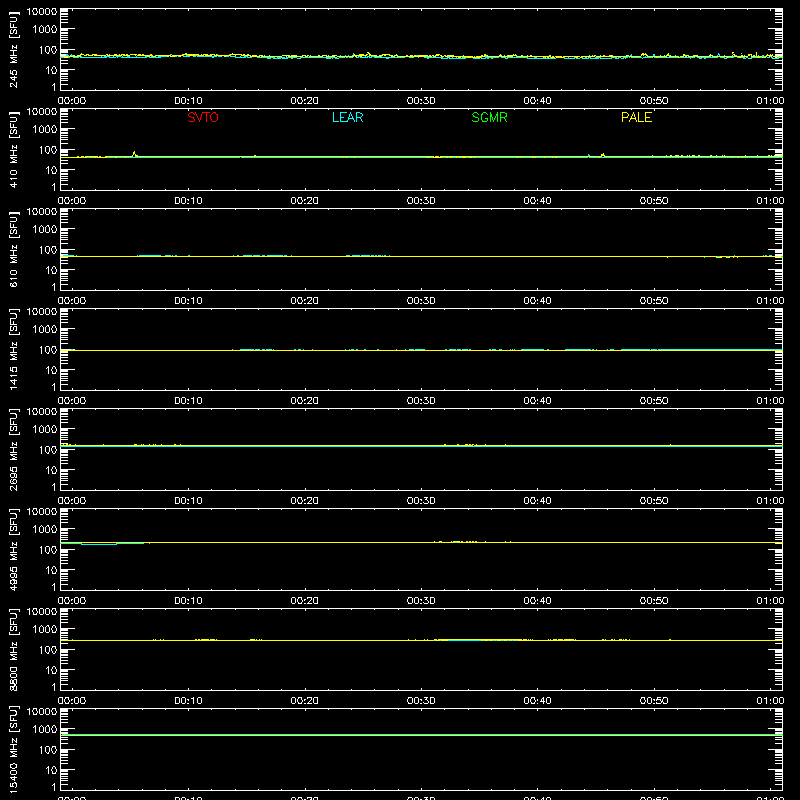Click 00:50 time label under 4995 MHz panel
Screen dimensions: 800x800
[x=654, y=601]
